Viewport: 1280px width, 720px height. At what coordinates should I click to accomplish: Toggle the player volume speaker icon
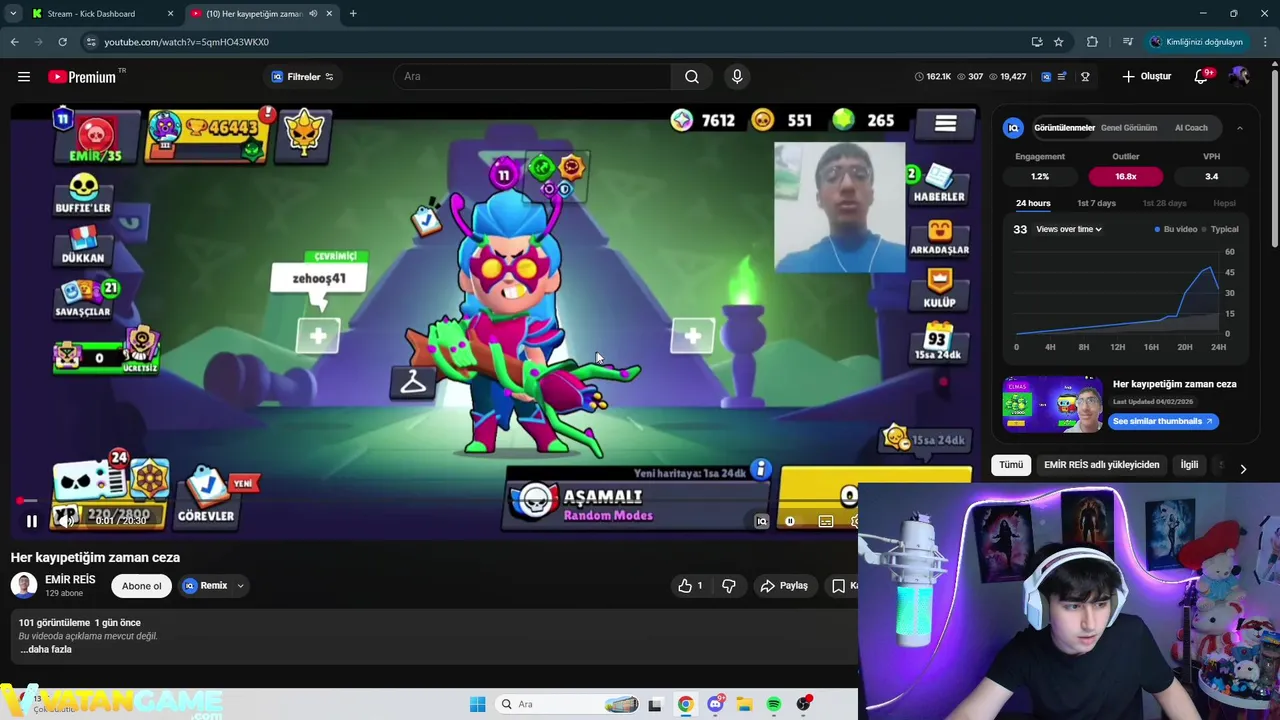pos(65,520)
